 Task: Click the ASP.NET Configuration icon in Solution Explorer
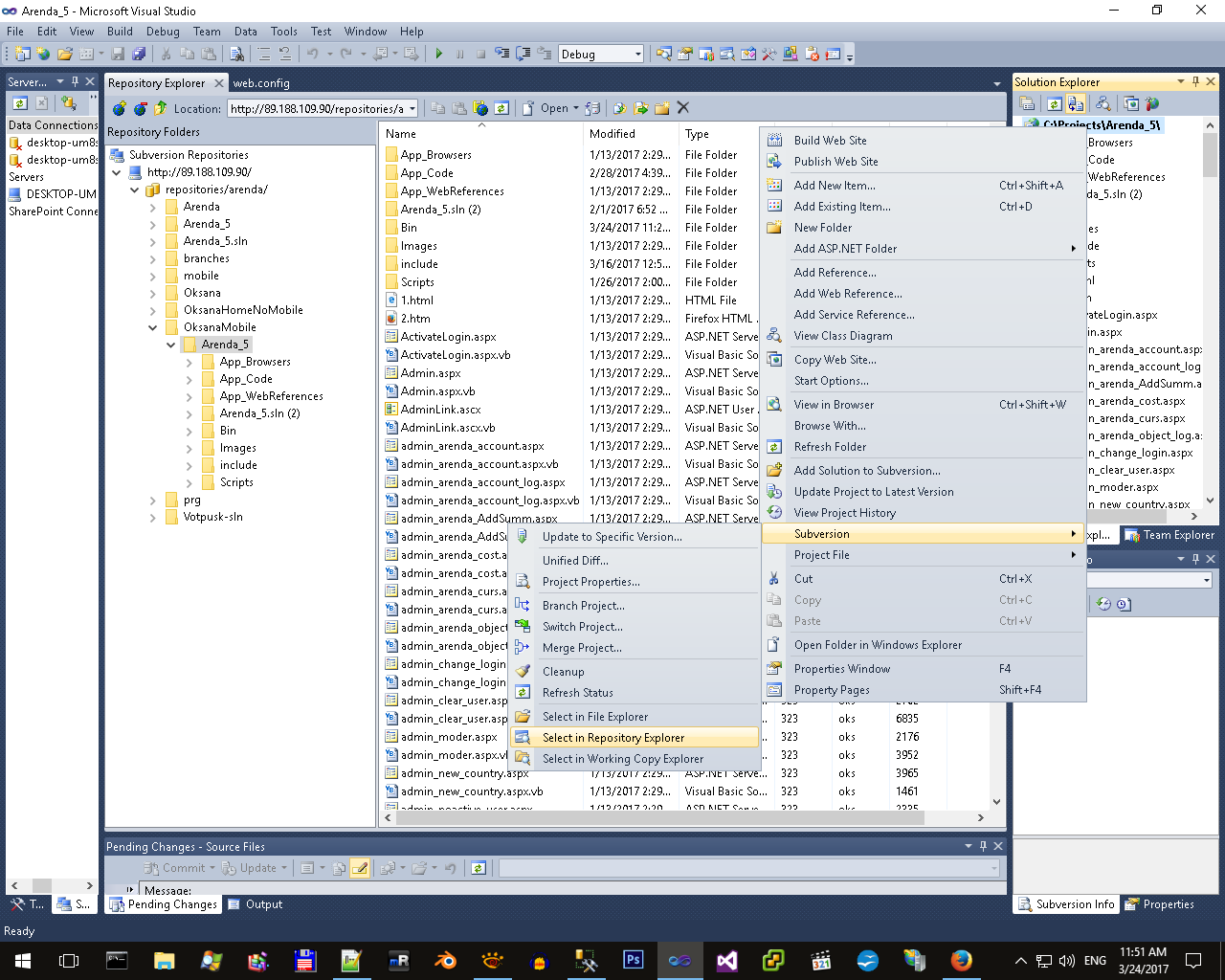point(1151,103)
